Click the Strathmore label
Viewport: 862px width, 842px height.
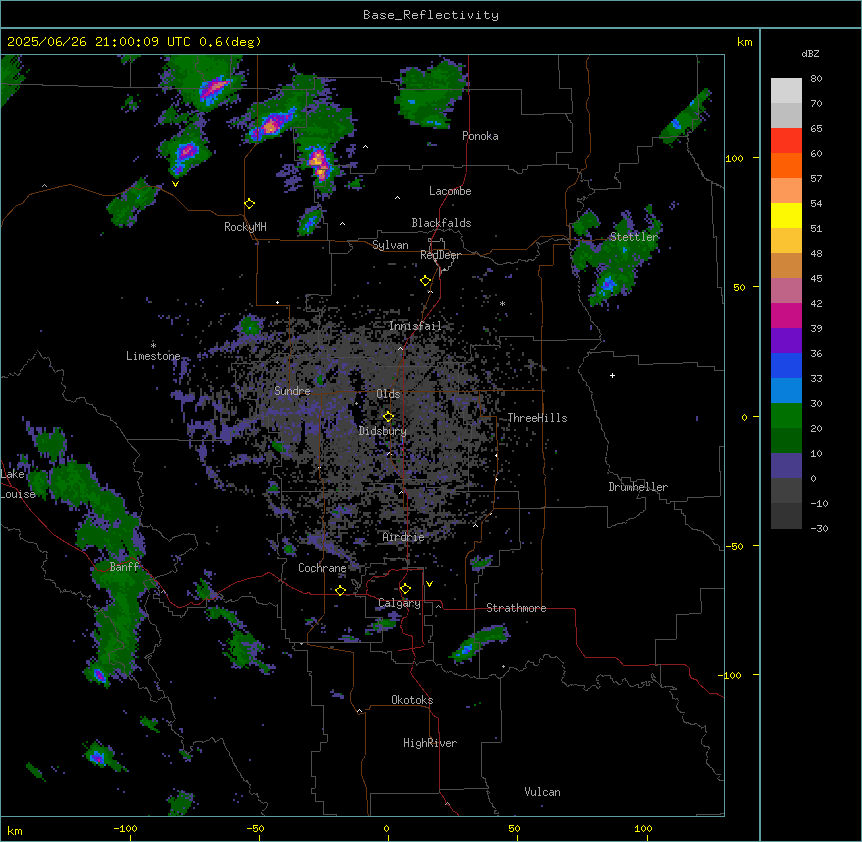[516, 608]
